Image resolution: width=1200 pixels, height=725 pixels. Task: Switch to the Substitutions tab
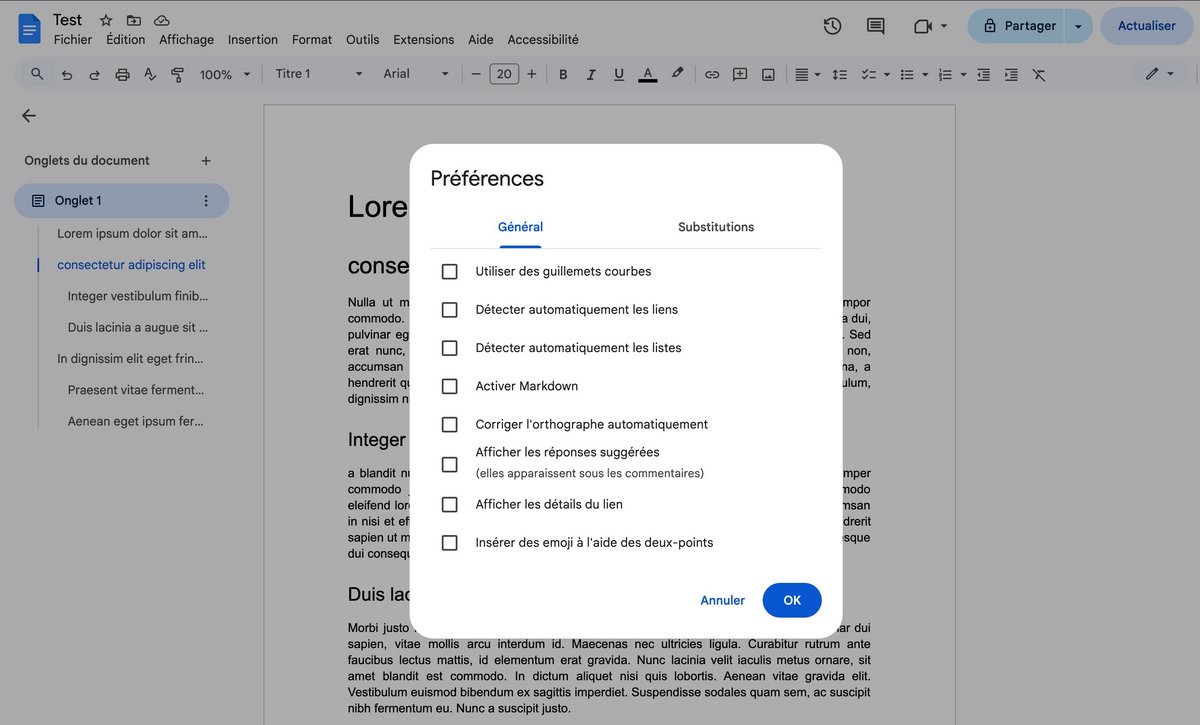[x=715, y=227]
